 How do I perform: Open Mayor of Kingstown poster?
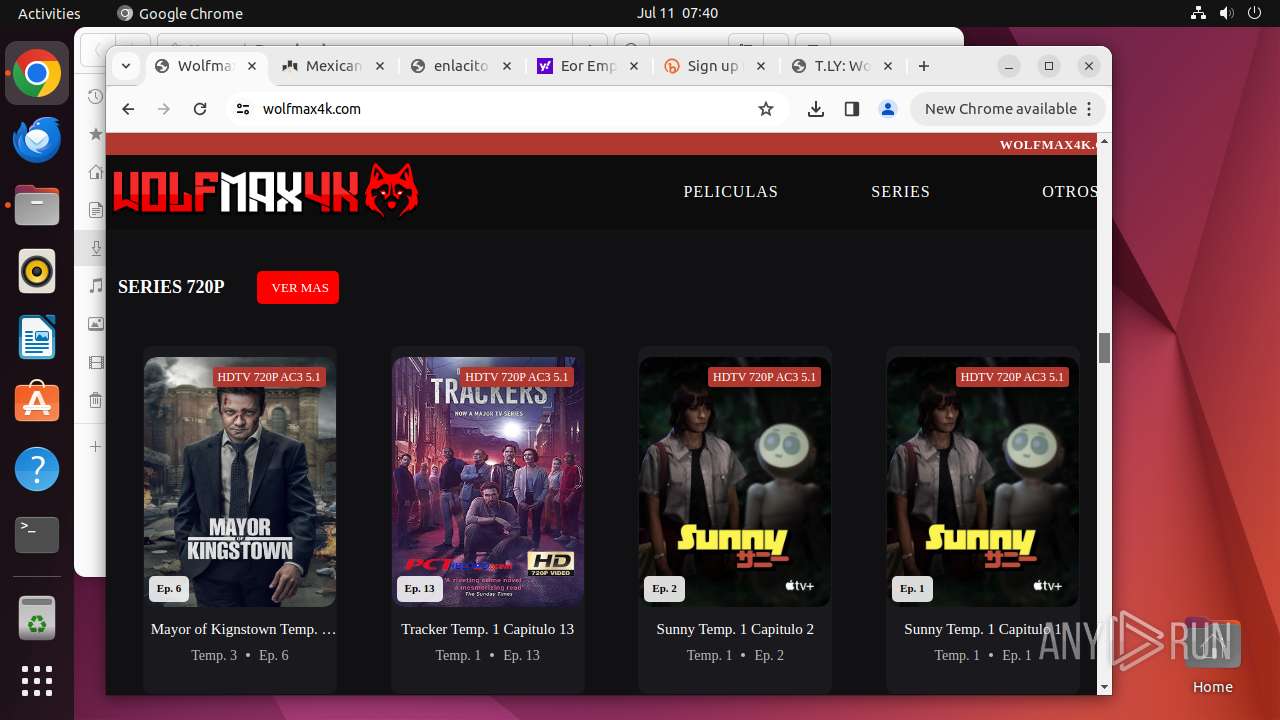[240, 482]
